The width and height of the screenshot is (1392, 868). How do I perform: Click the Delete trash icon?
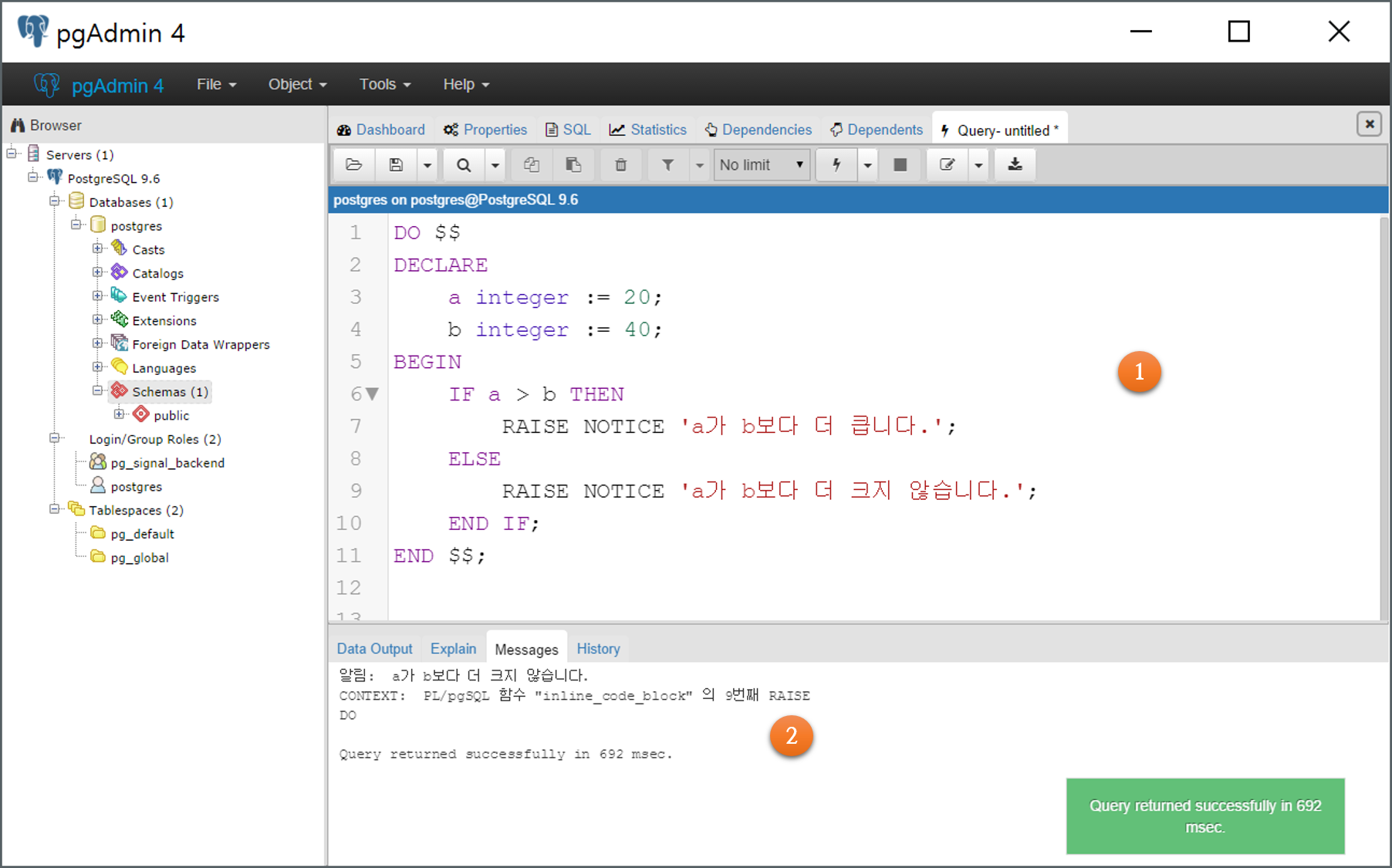point(620,164)
